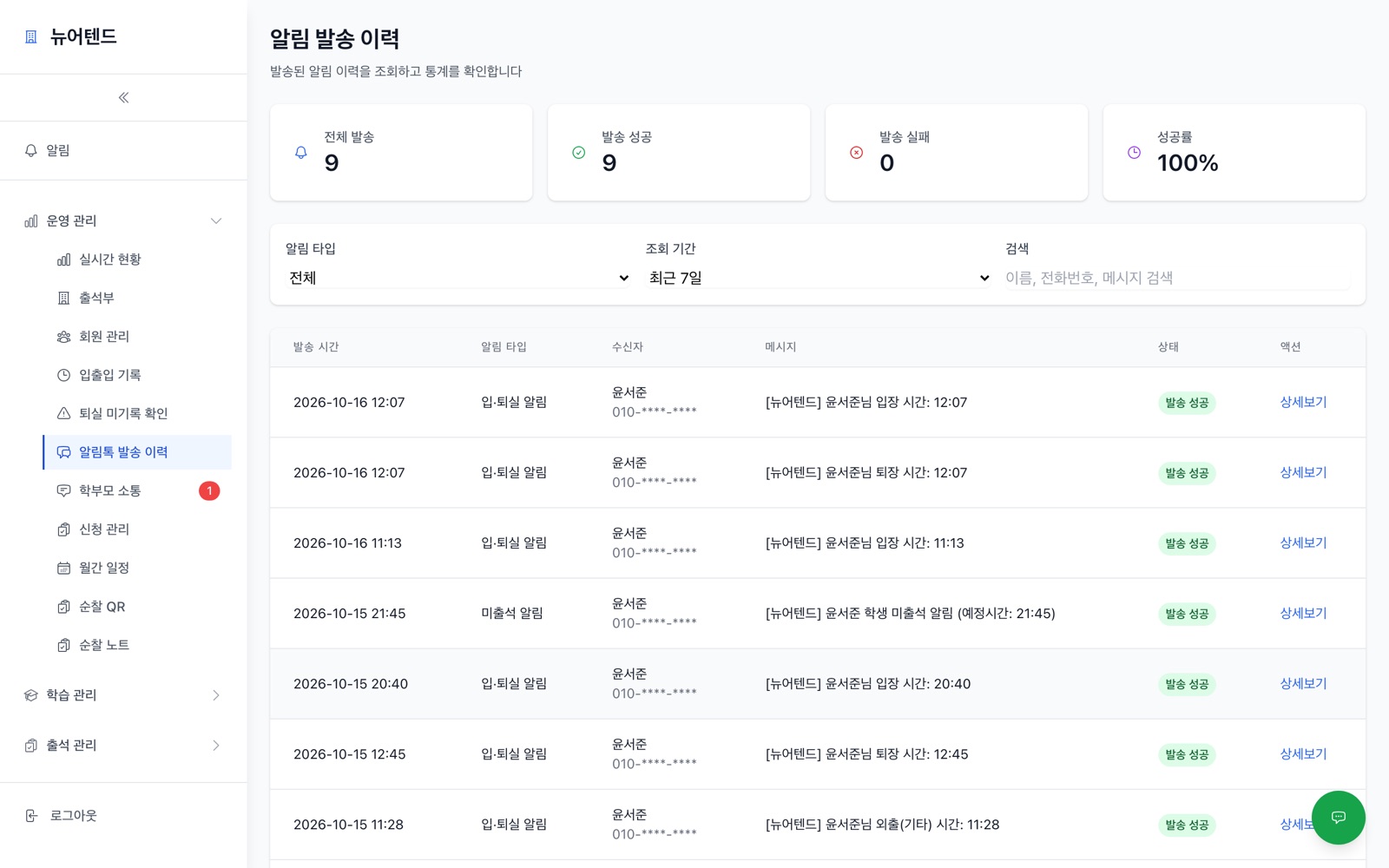Click the 뉴어텐드 building logo icon
1389x868 pixels.
[31, 36]
